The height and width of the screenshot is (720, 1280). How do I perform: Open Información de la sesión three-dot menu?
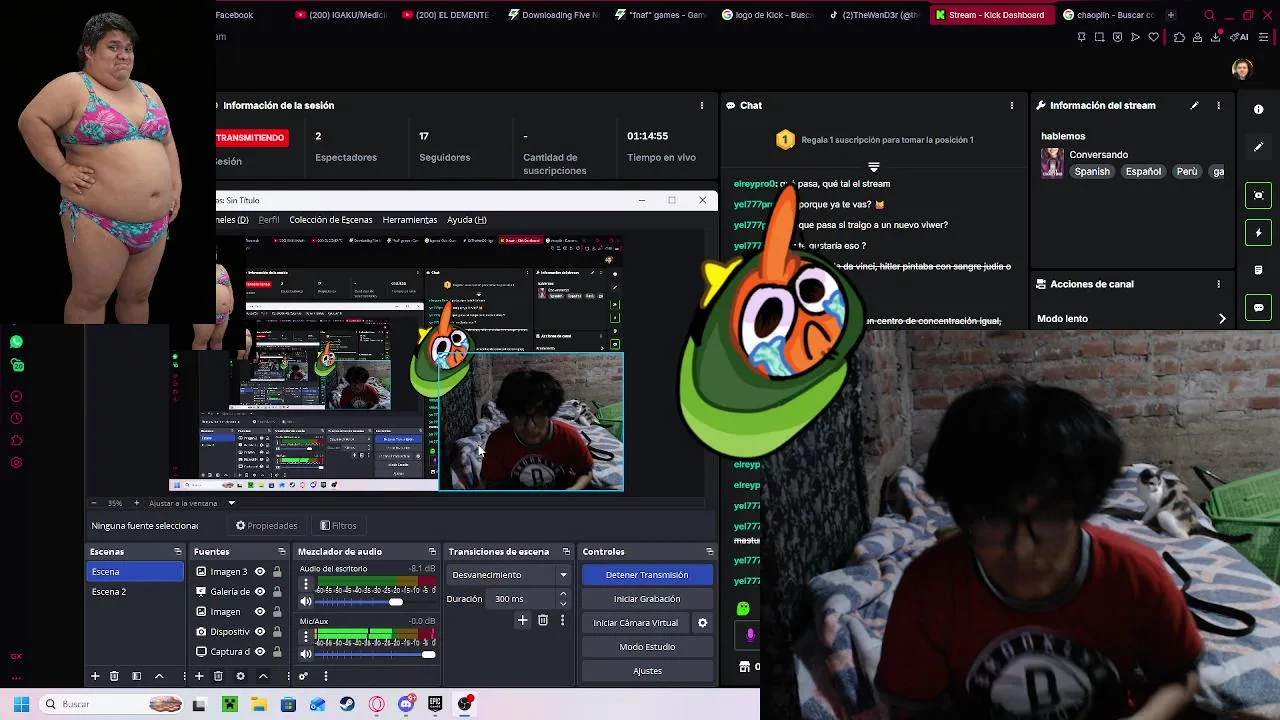click(702, 105)
